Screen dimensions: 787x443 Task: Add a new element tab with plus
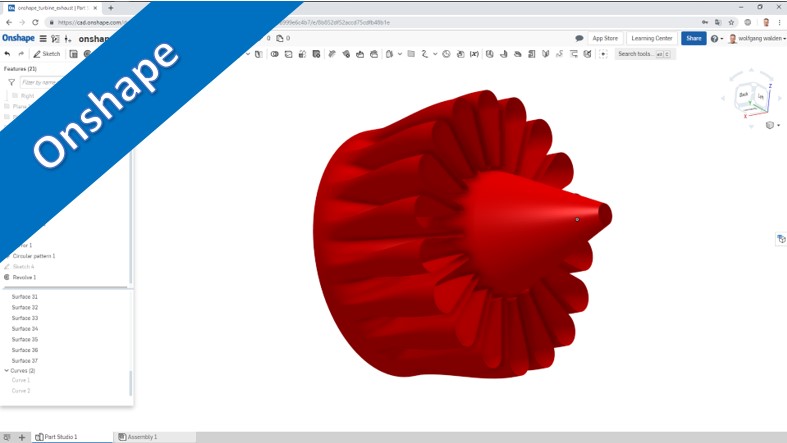22,437
